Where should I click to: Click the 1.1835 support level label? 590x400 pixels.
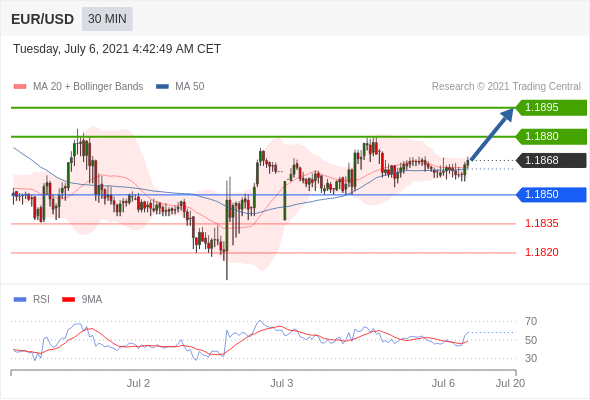coord(541,224)
